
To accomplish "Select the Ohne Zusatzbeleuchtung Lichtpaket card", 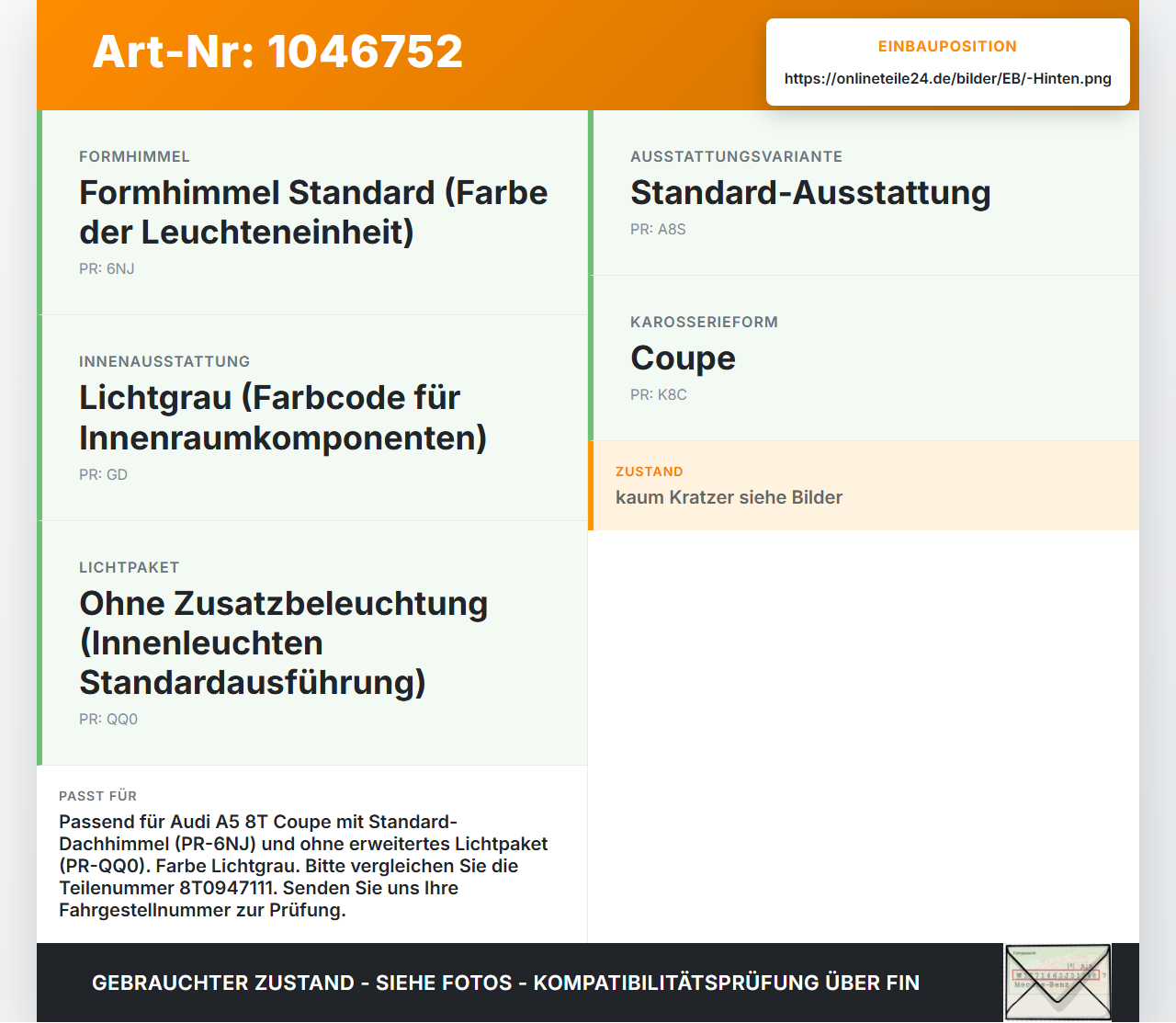I will coord(312,643).
